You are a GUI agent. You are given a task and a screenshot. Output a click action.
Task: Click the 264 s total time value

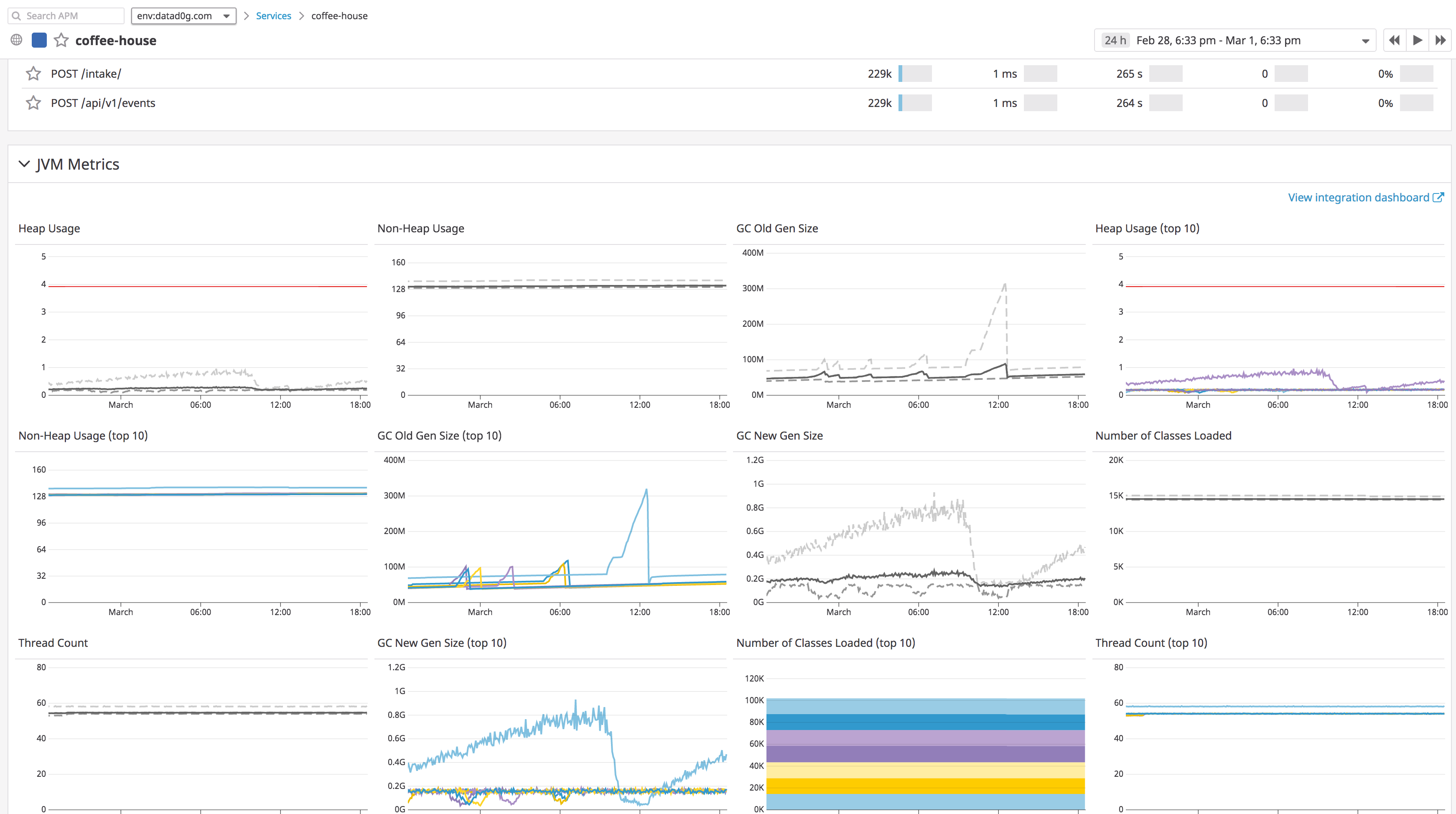tap(1129, 103)
